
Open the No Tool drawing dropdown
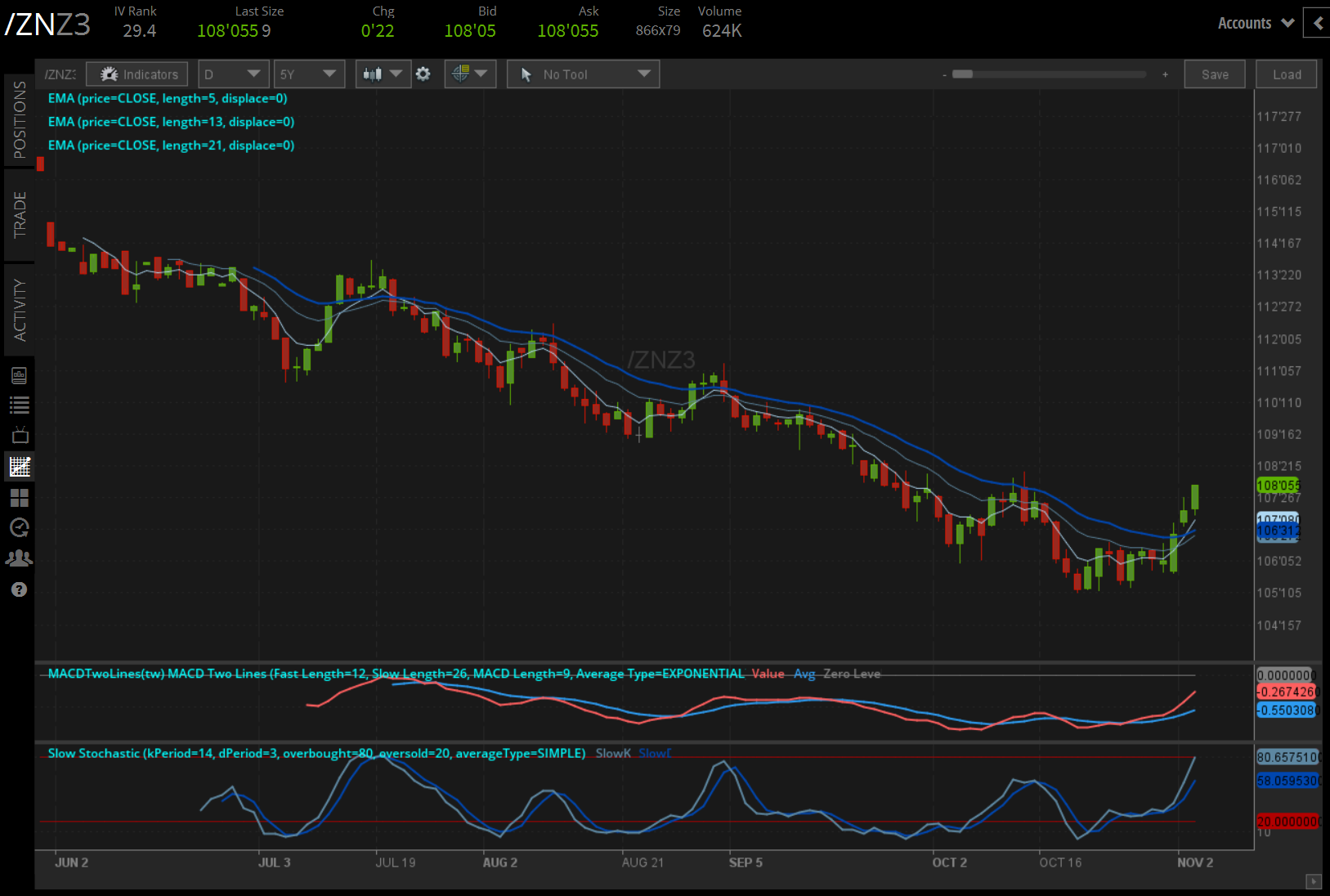coord(582,74)
